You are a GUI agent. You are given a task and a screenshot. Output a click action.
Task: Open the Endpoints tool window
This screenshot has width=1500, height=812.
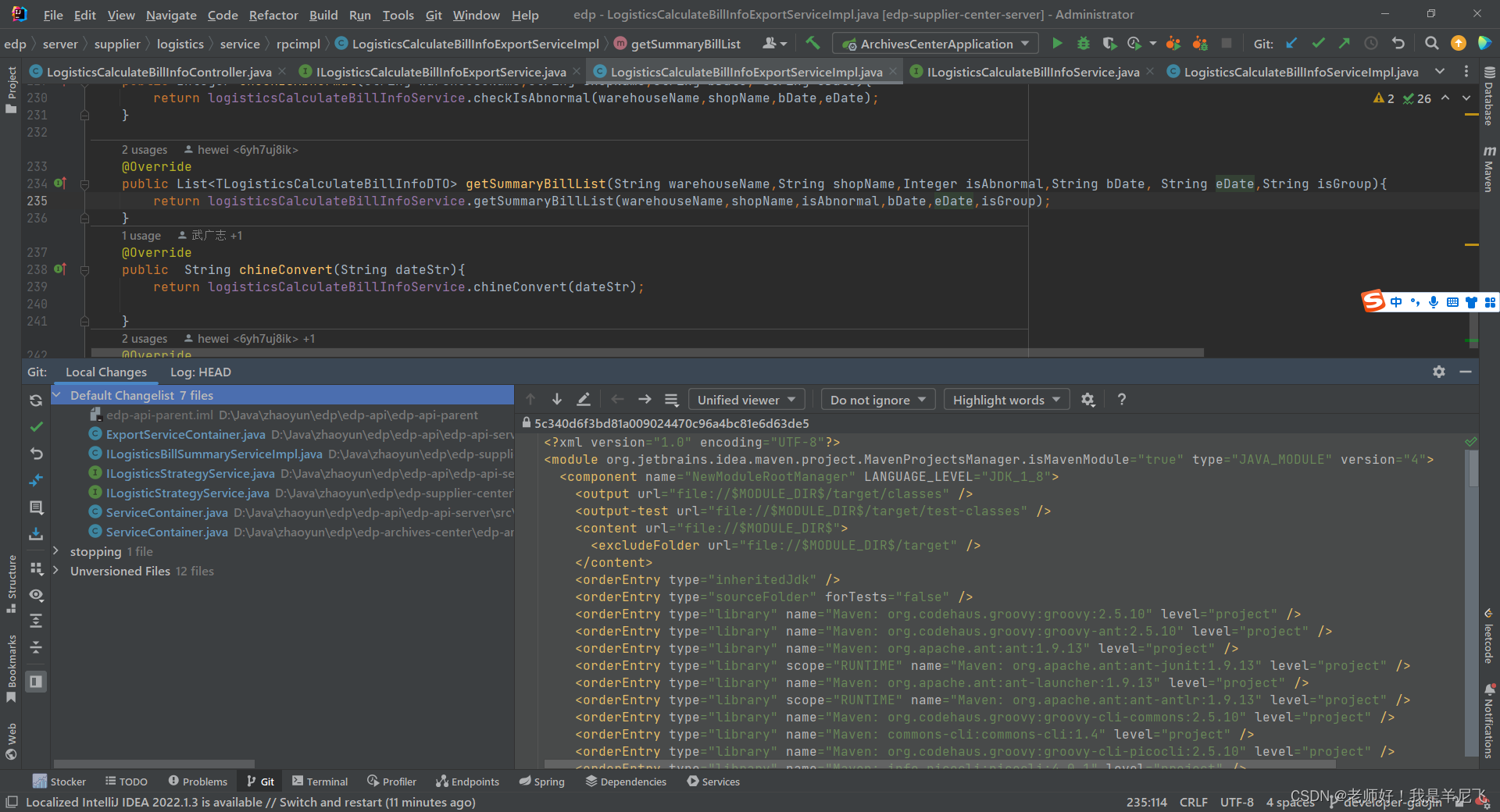467,782
